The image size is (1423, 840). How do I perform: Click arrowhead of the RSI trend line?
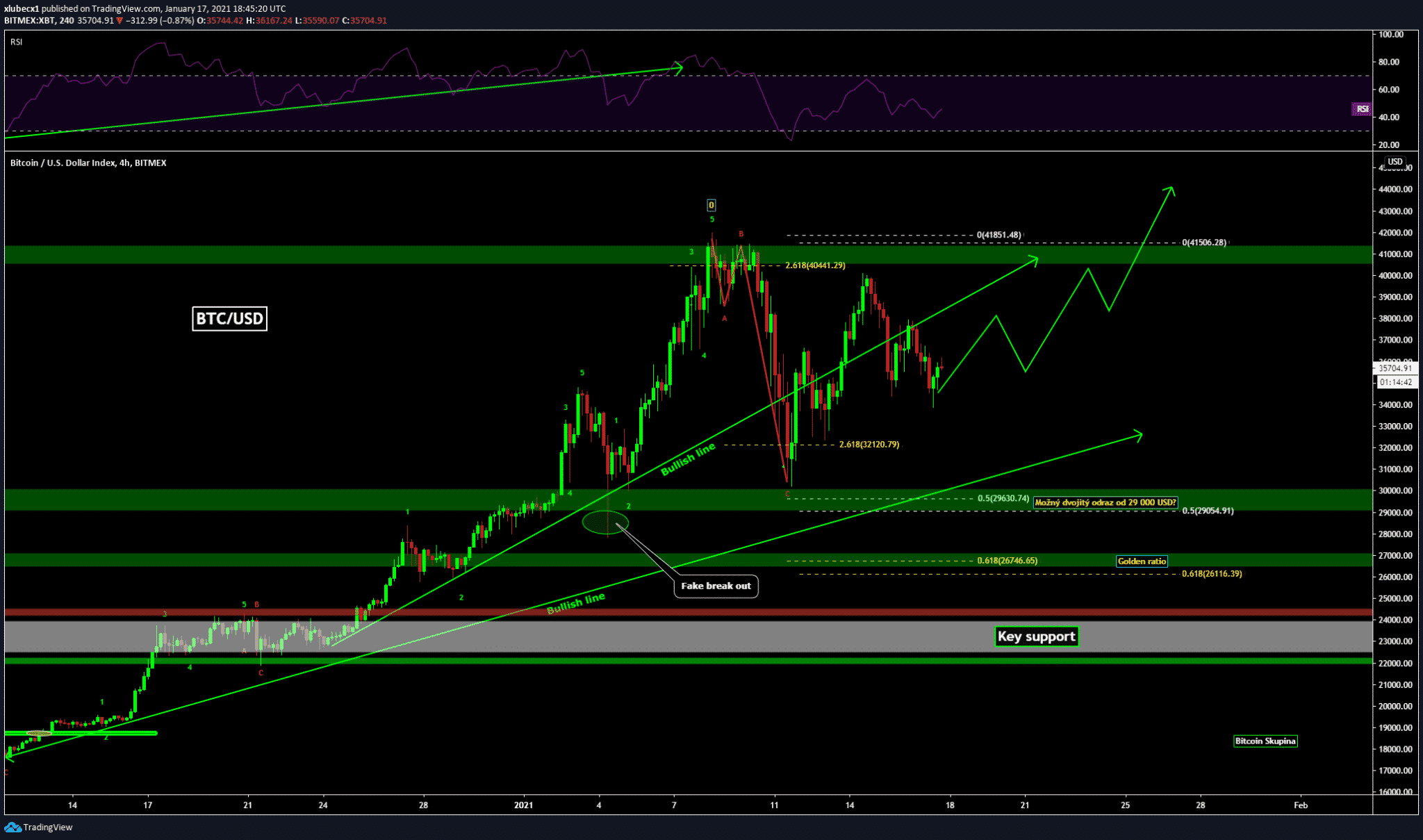click(x=679, y=67)
